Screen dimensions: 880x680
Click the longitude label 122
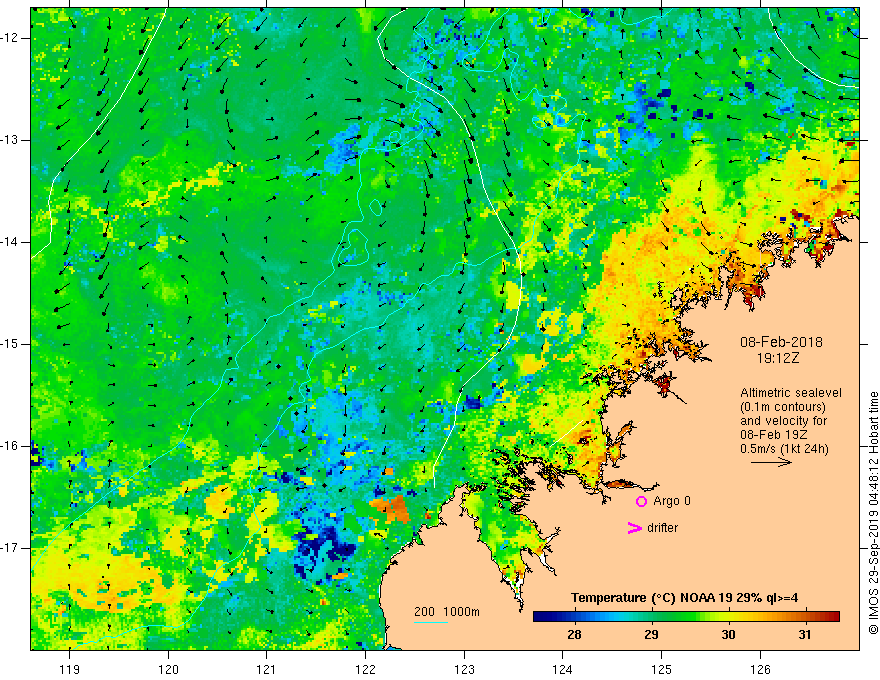(x=365, y=669)
